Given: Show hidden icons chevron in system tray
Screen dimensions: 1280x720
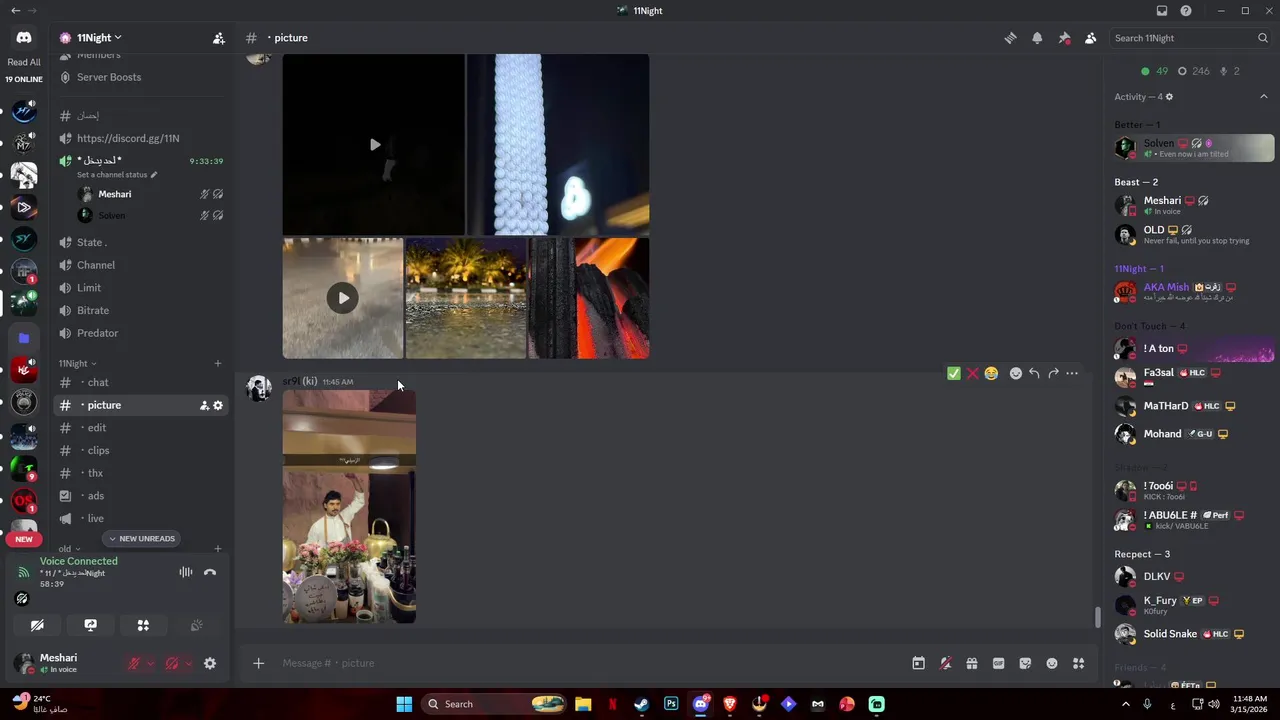Looking at the screenshot, I should pos(1125,704).
